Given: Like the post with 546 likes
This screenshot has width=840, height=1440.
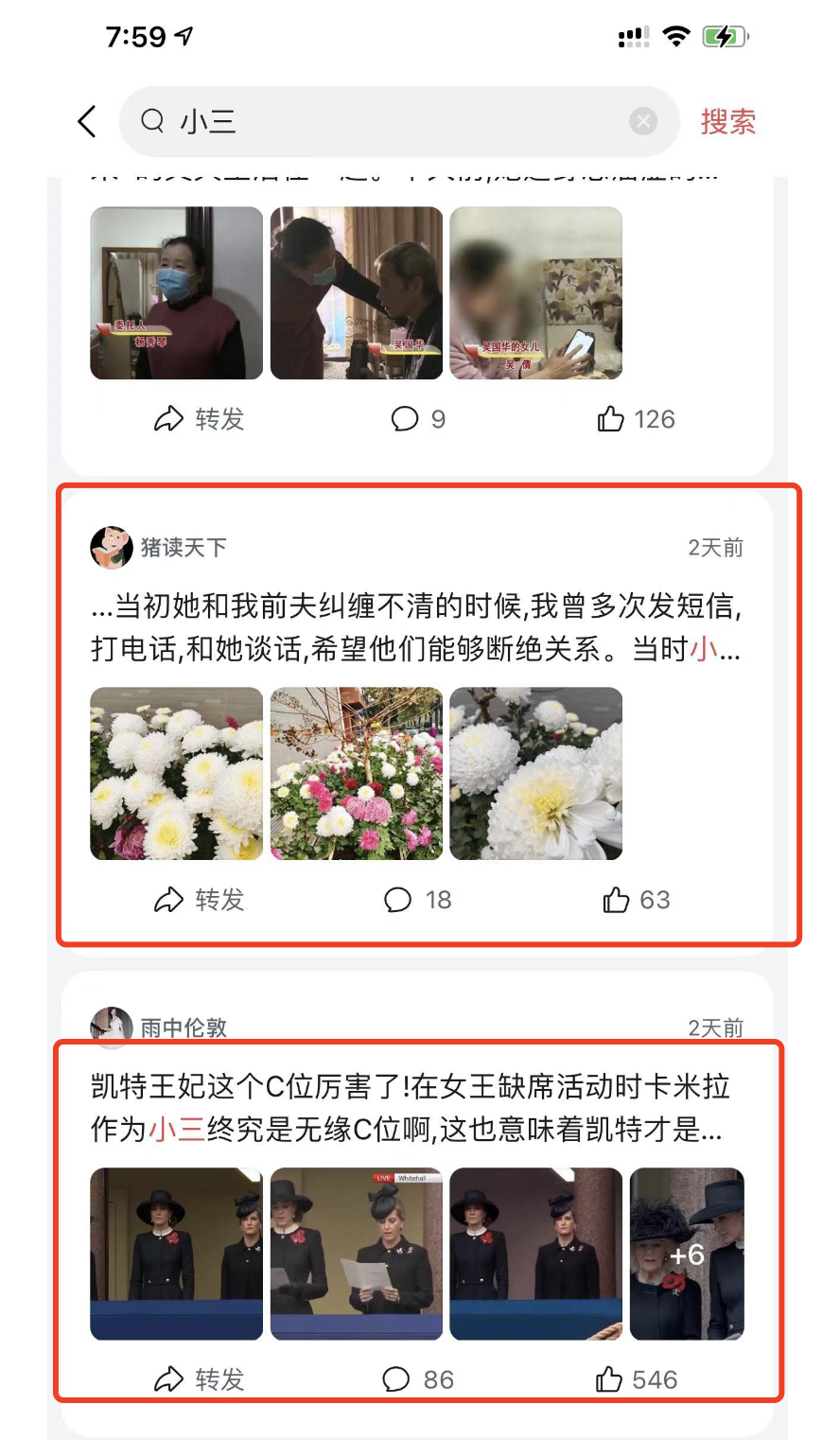Looking at the screenshot, I should pyautogui.click(x=636, y=1379).
